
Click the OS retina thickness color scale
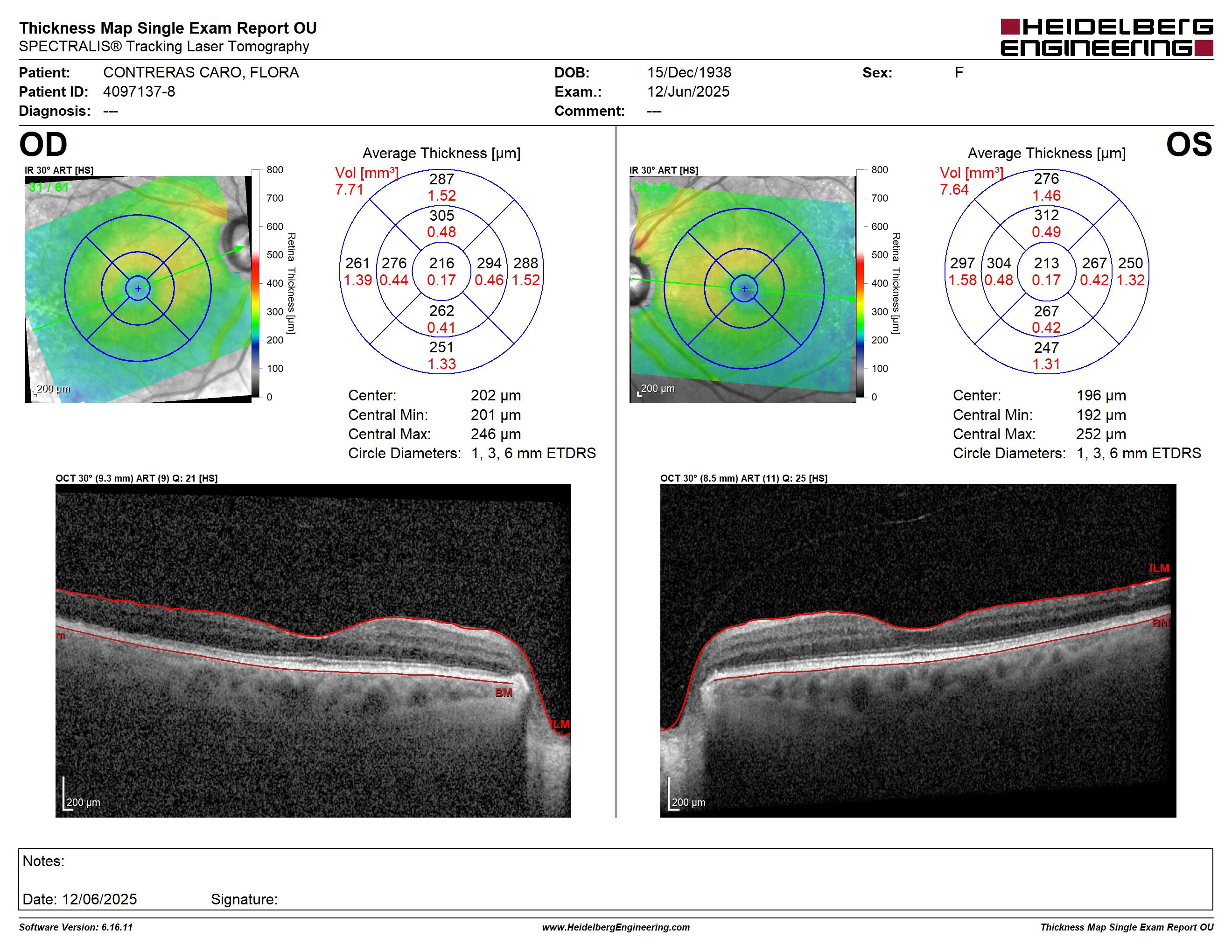click(x=860, y=283)
